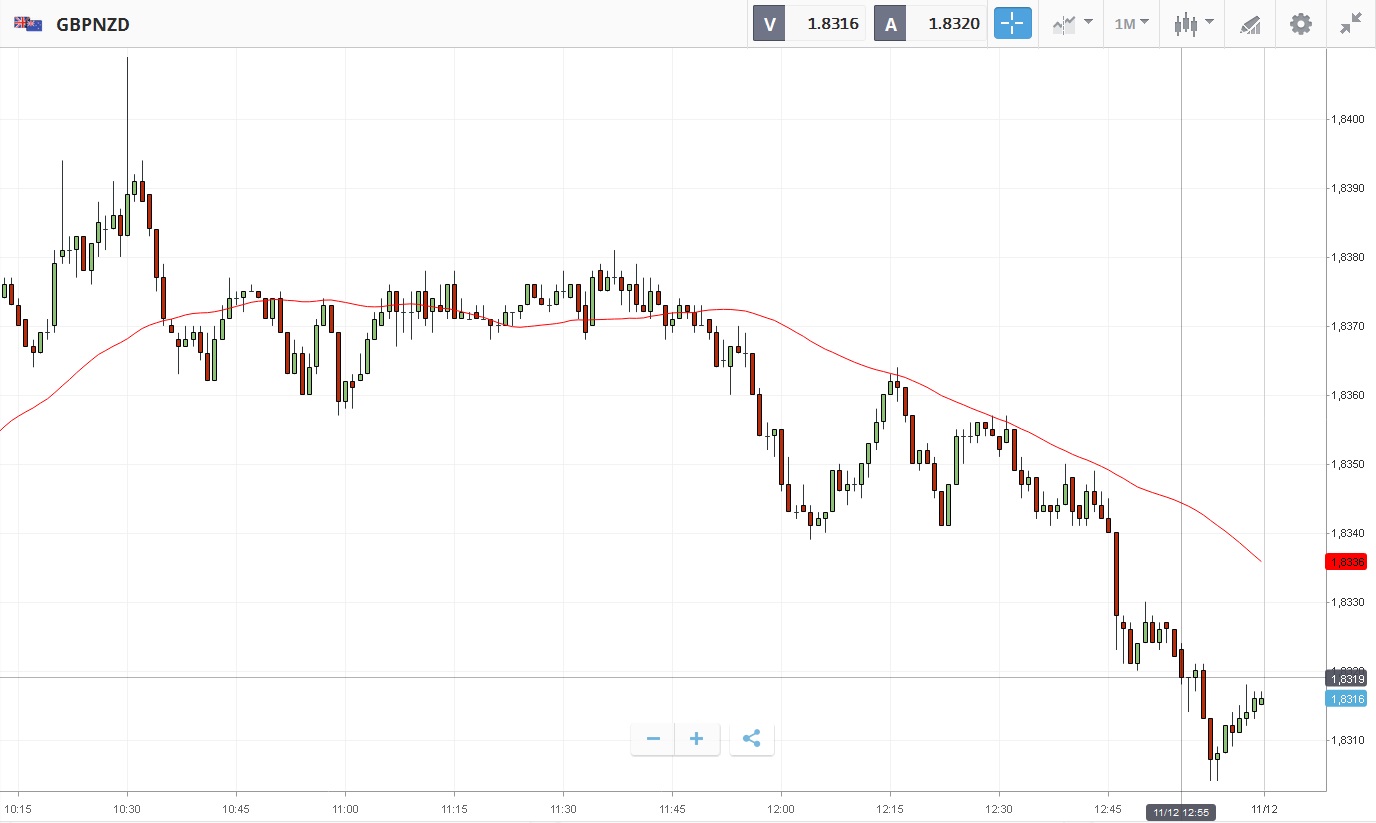
Task: Click the GBPNZD flag icon
Action: coord(28,24)
